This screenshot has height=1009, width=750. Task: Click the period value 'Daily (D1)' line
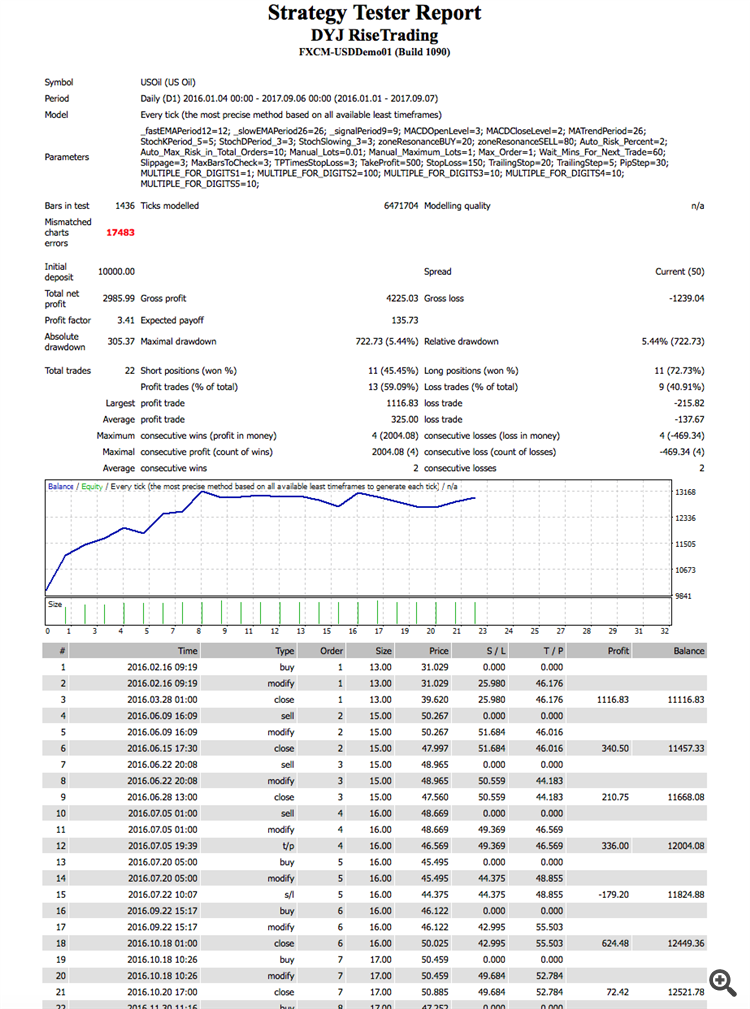(x=289, y=98)
